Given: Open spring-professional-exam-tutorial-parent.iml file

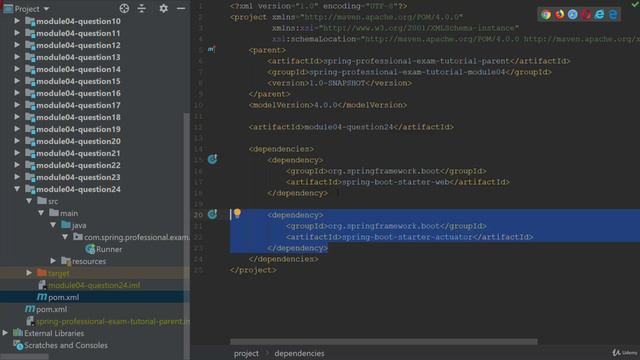Looking at the screenshot, I should click(112, 321).
